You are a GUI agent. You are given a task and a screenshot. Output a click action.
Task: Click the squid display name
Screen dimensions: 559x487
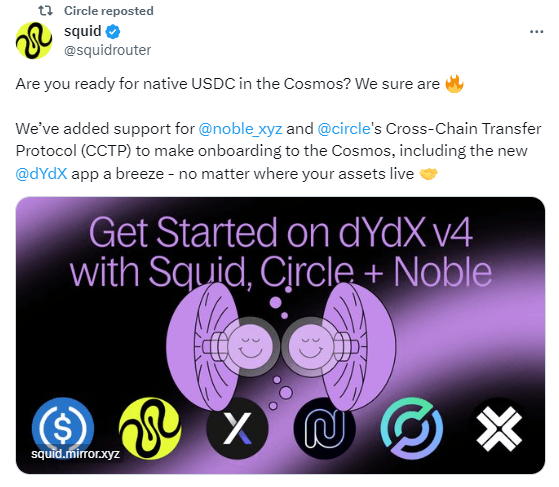[x=83, y=31]
